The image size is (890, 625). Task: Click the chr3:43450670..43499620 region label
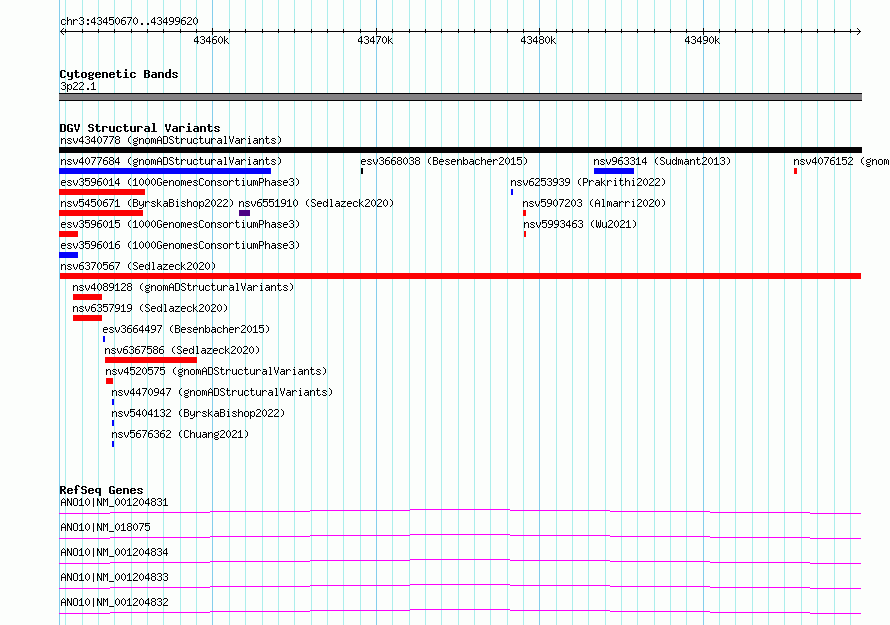pyautogui.click(x=129, y=21)
